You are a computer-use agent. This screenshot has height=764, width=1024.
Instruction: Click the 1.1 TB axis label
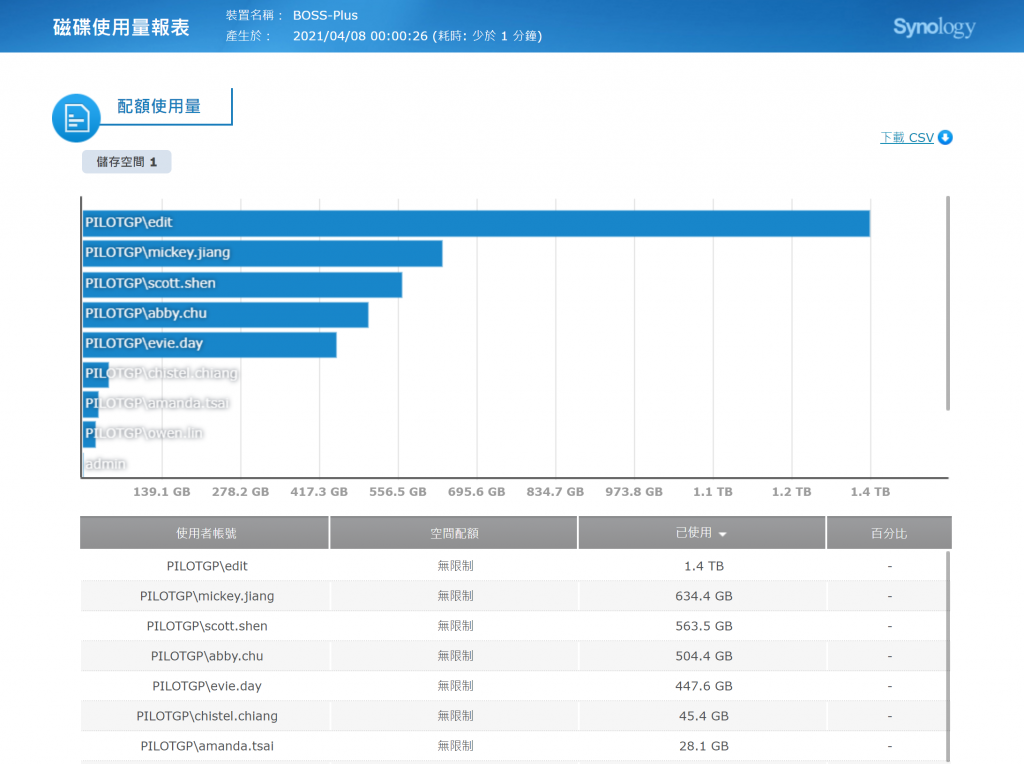[x=712, y=492]
